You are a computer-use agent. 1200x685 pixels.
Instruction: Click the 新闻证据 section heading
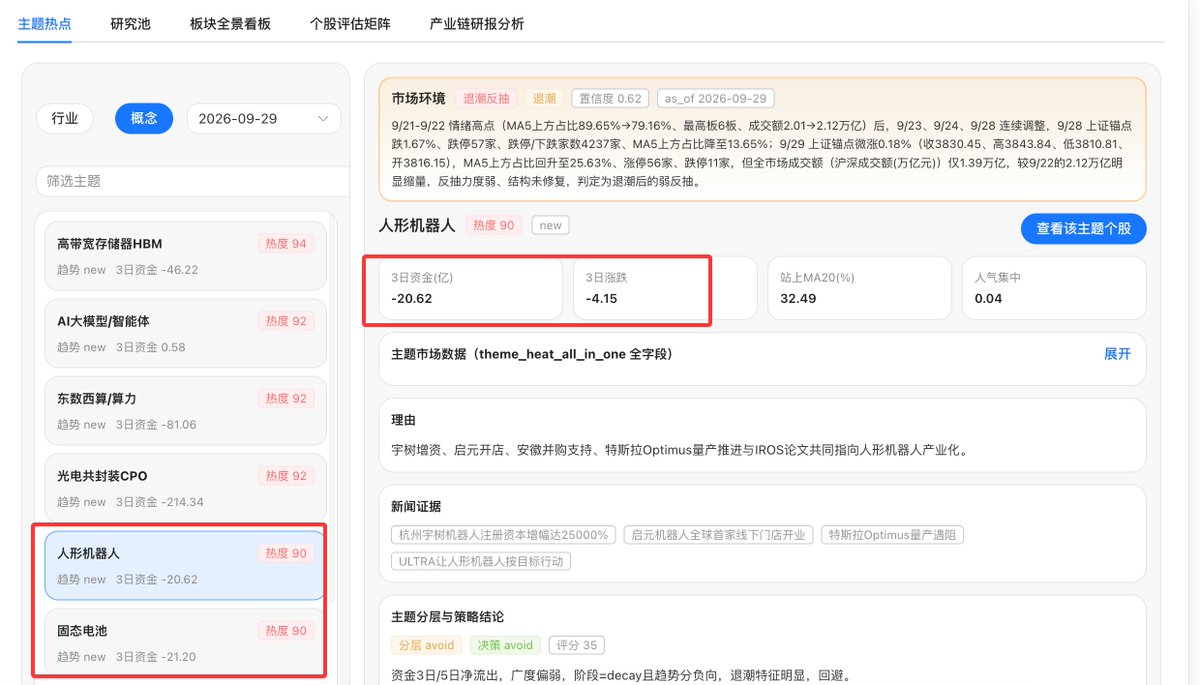416,507
